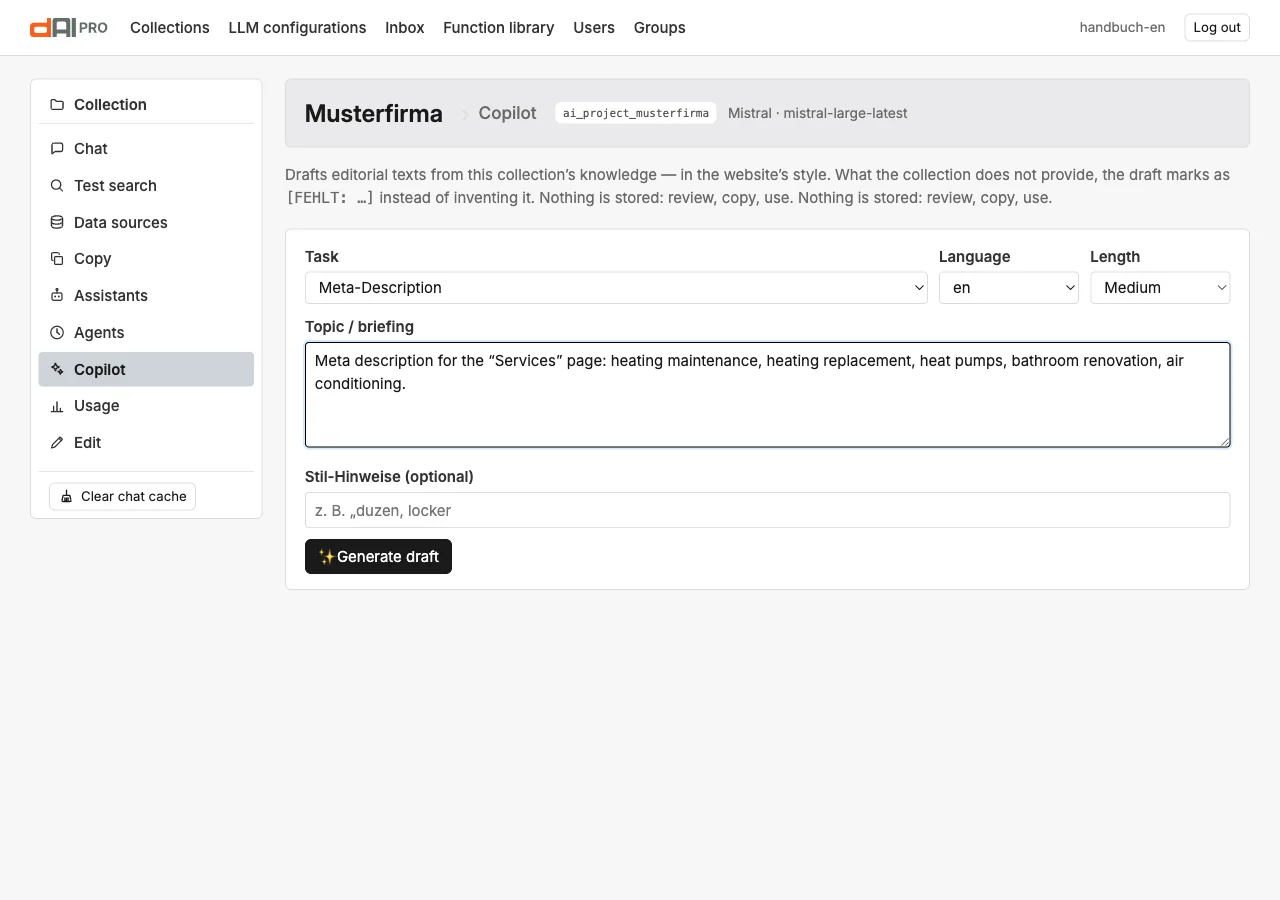Click the handbuch-en username text
The width and height of the screenshot is (1280, 900).
coord(1122,28)
